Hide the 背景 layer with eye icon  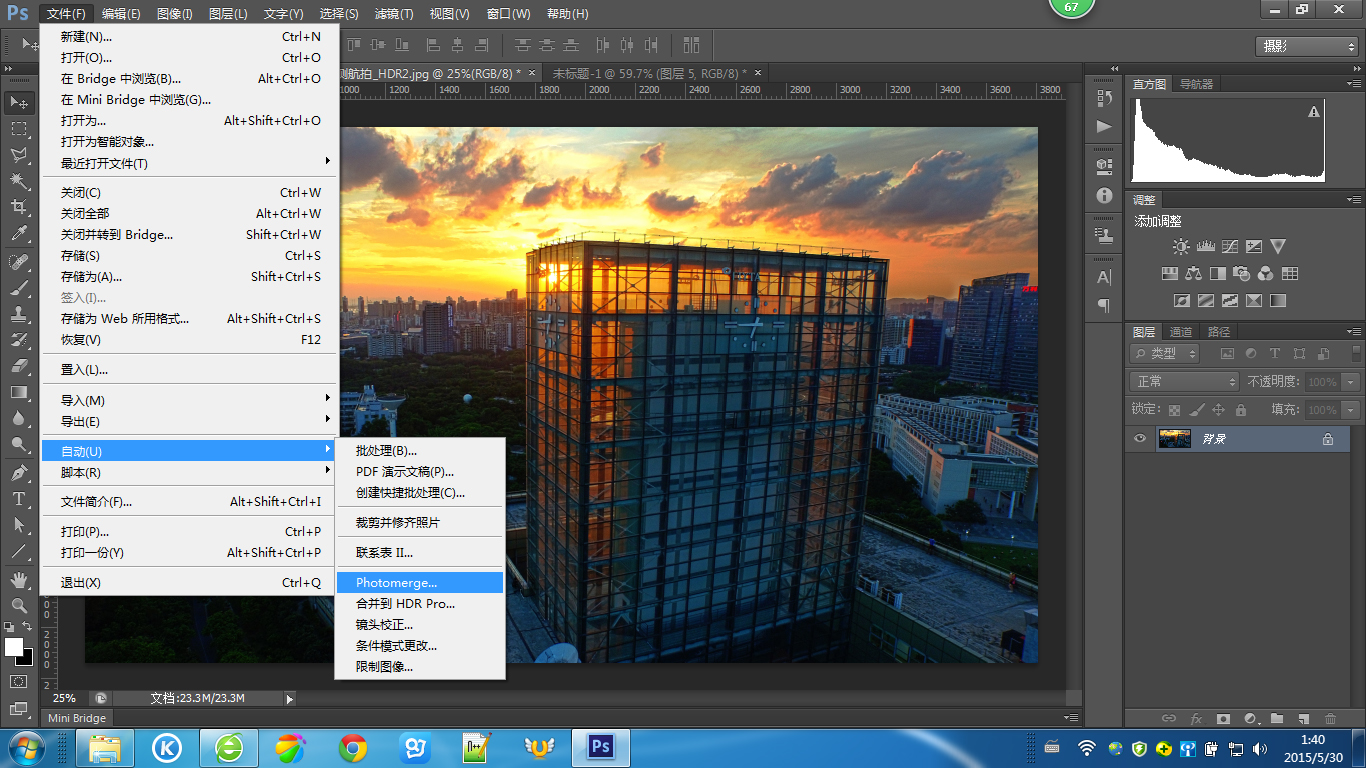pos(1139,439)
